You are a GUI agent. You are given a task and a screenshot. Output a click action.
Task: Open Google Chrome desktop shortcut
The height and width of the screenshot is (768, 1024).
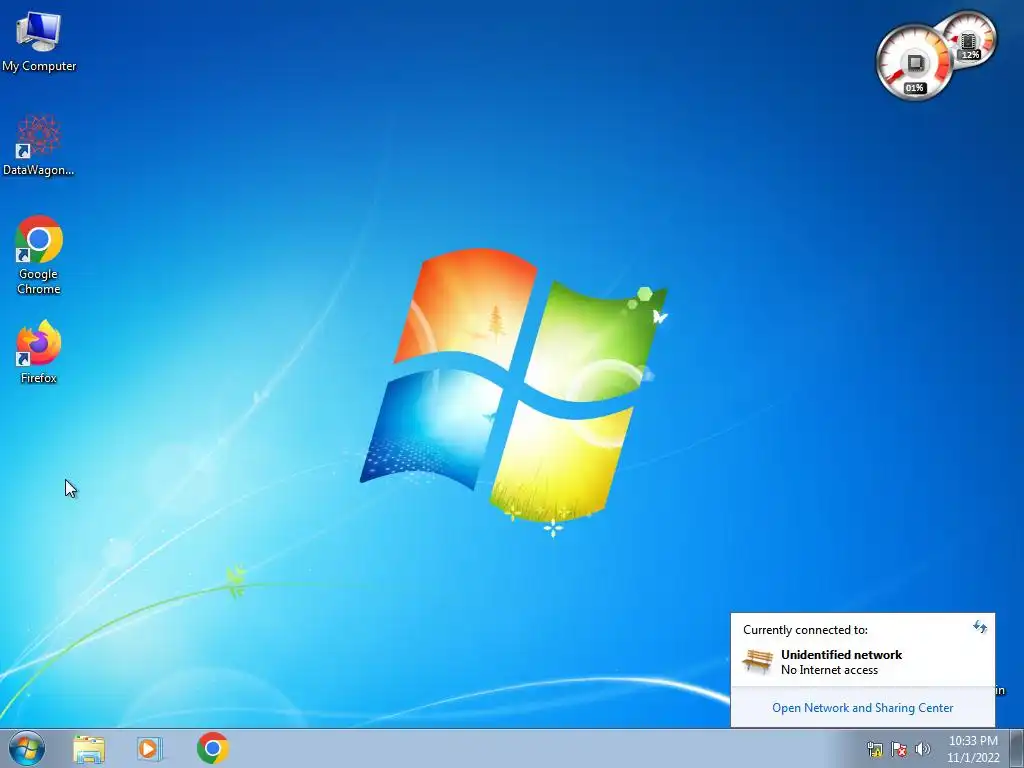click(x=39, y=255)
